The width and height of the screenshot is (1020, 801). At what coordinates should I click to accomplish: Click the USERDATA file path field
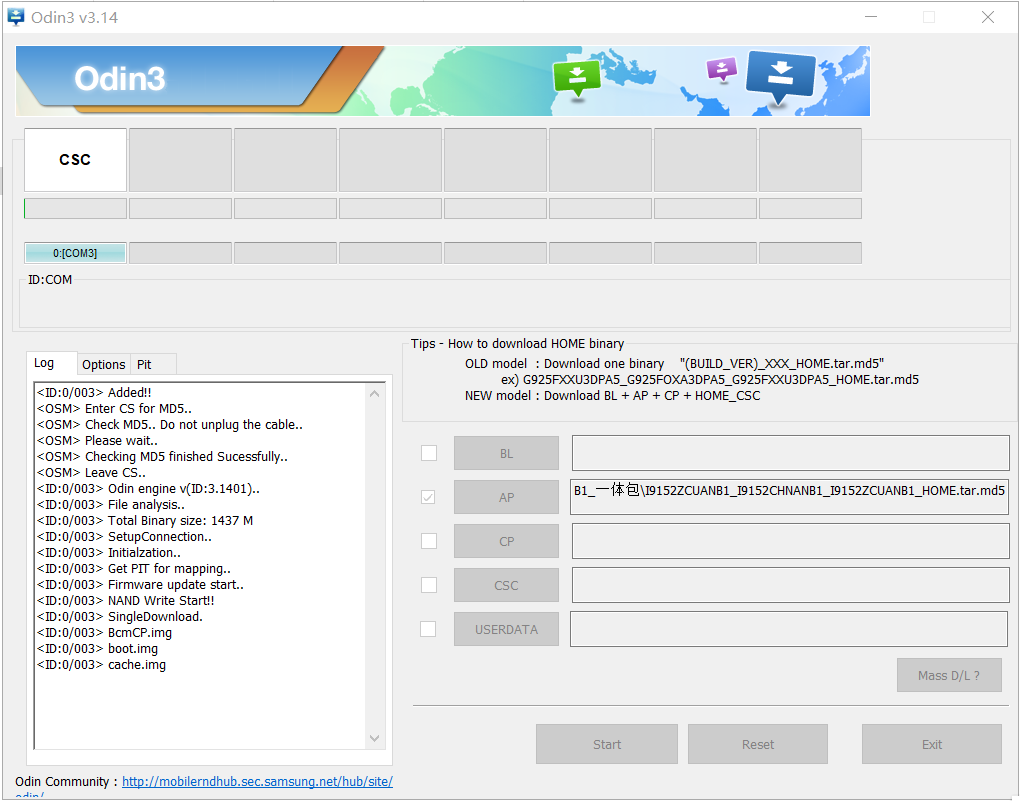(789, 629)
